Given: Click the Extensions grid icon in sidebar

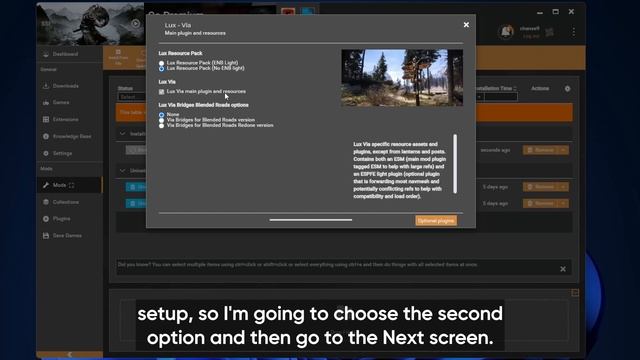Looking at the screenshot, I should (46, 120).
